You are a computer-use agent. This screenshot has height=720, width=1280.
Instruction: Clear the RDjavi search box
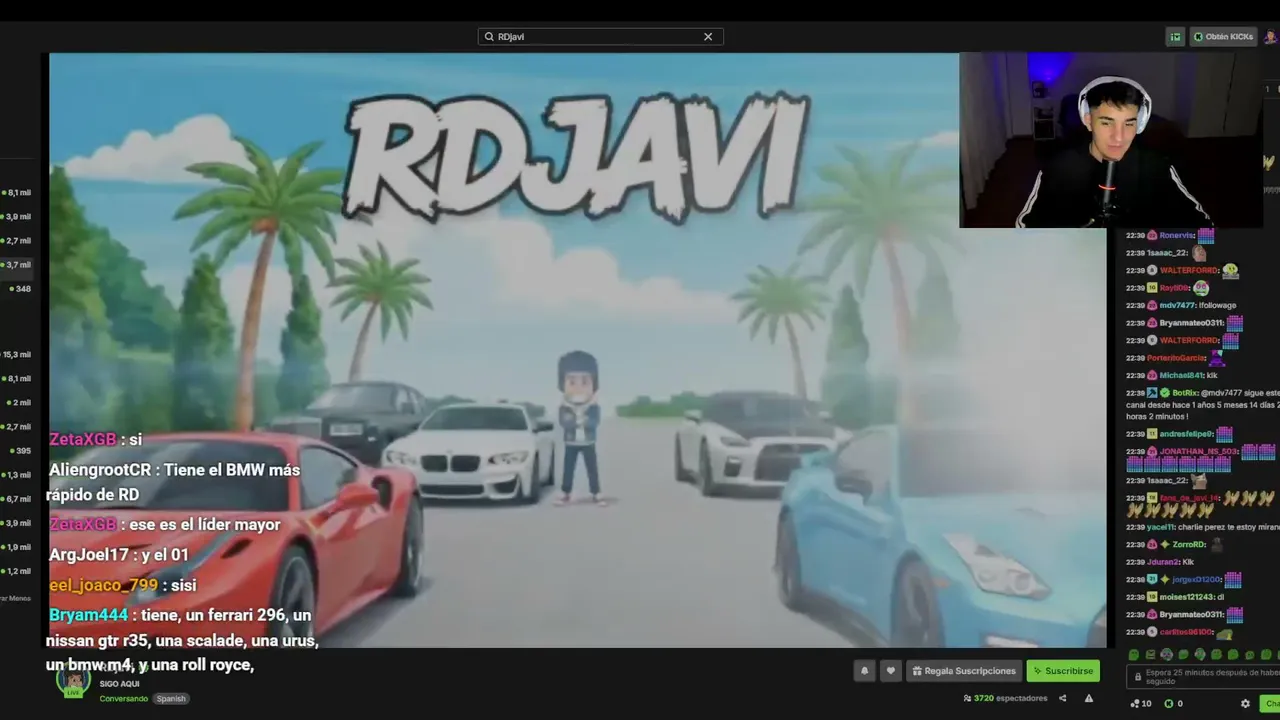708,37
